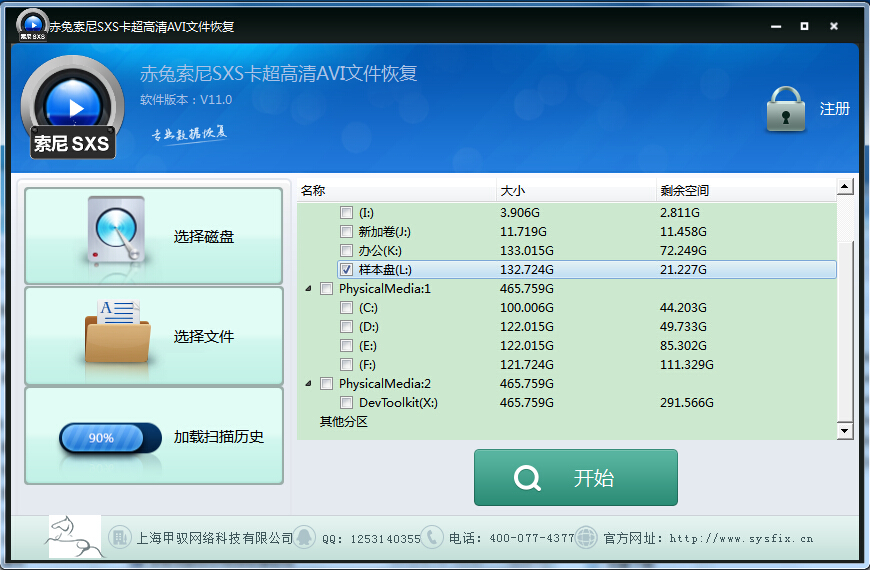Click the globe website icon
This screenshot has height=570, width=870.
[x=586, y=537]
